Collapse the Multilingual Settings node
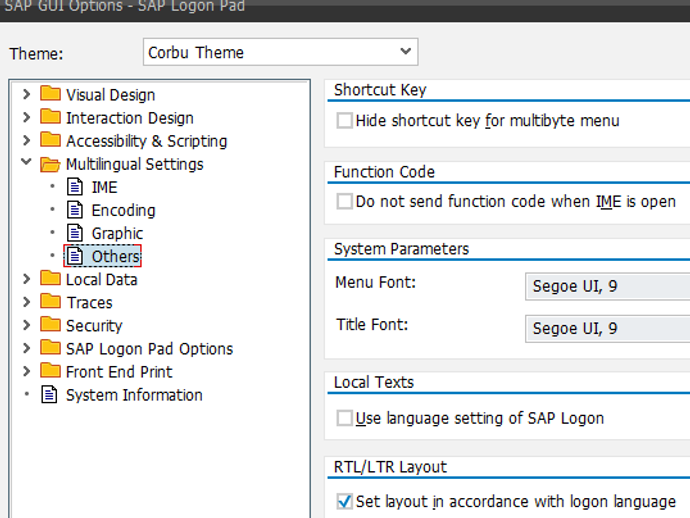 [26, 164]
